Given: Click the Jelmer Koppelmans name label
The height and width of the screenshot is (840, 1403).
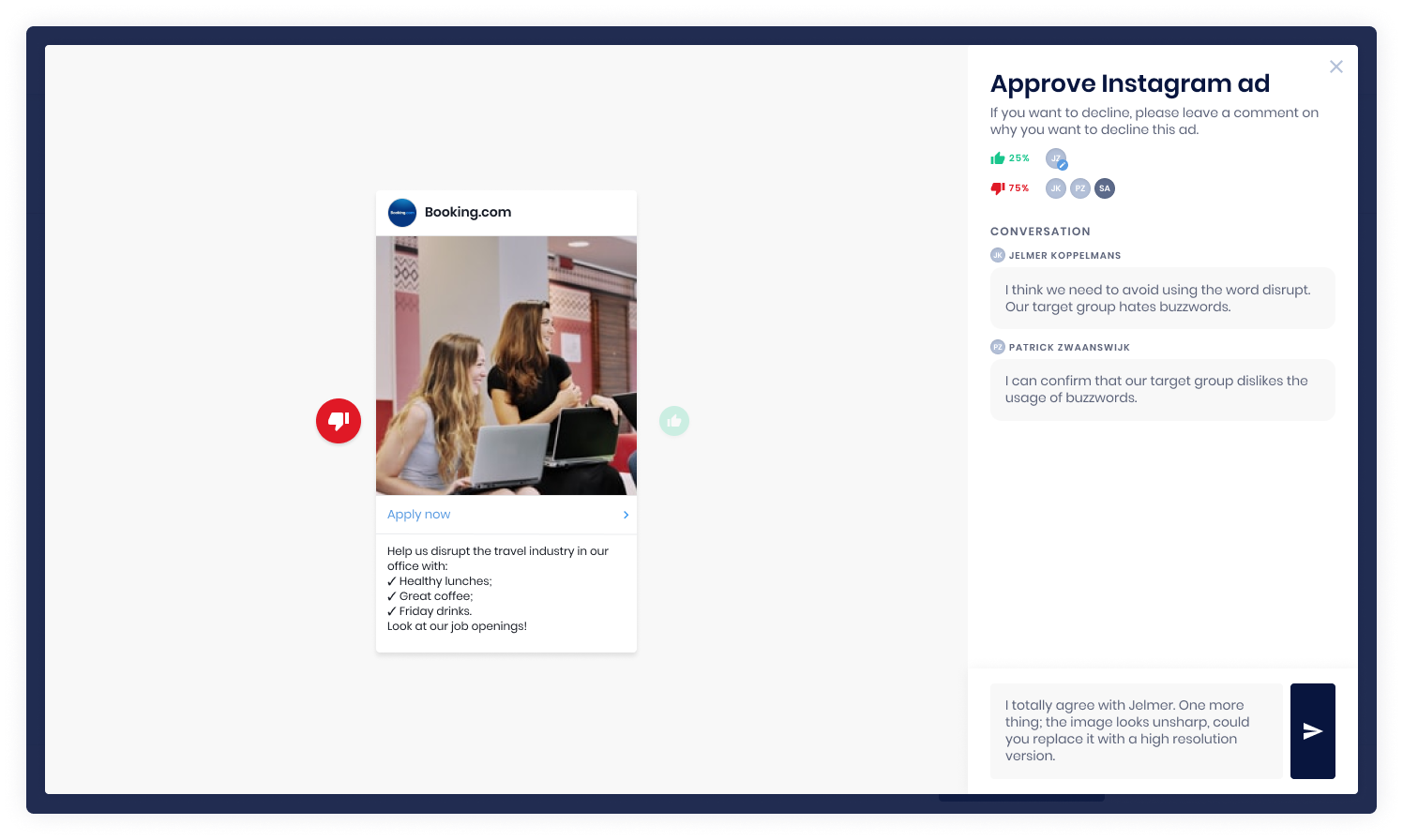Looking at the screenshot, I should pos(1065,255).
